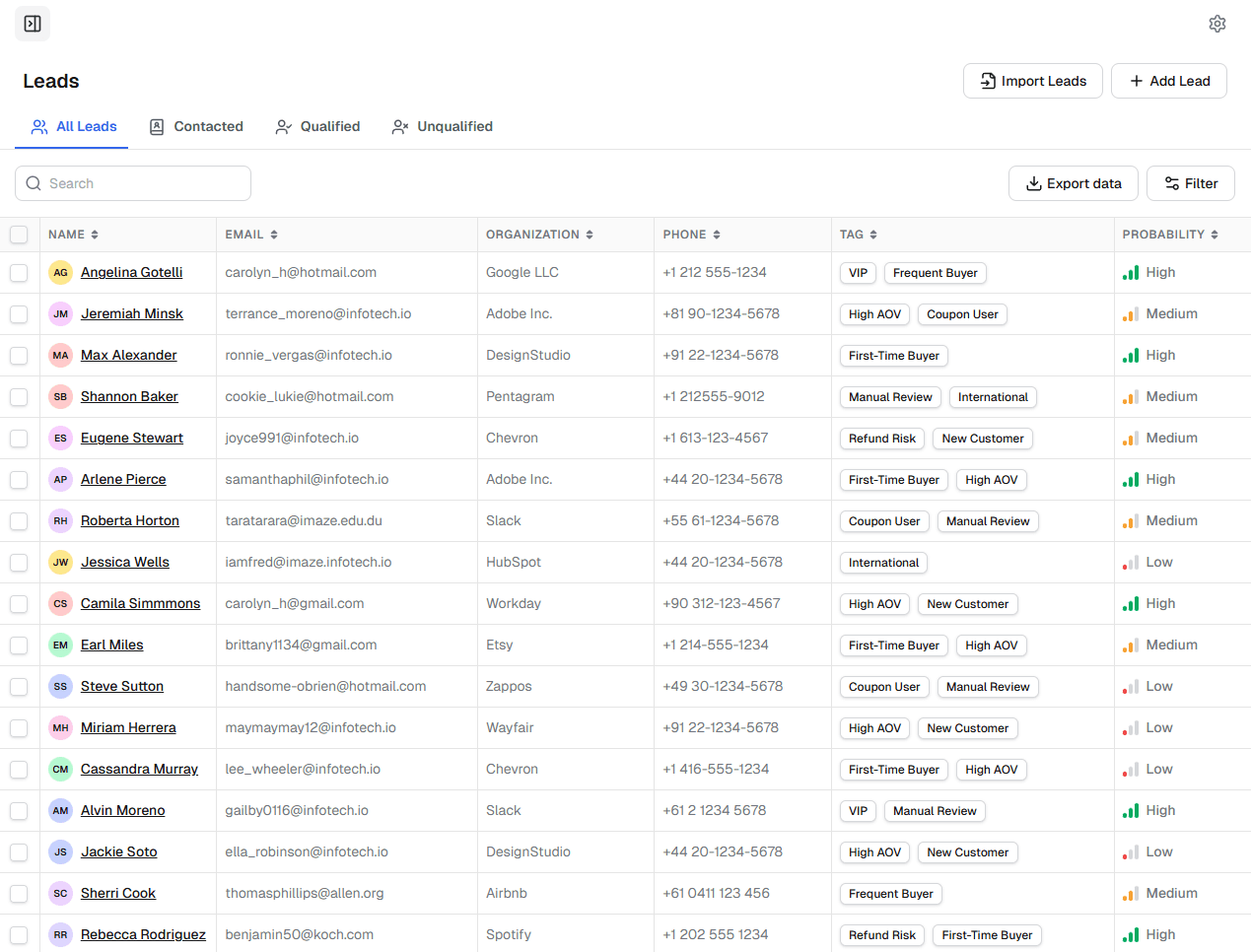Toggle the sidebar panel icon

click(x=33, y=24)
